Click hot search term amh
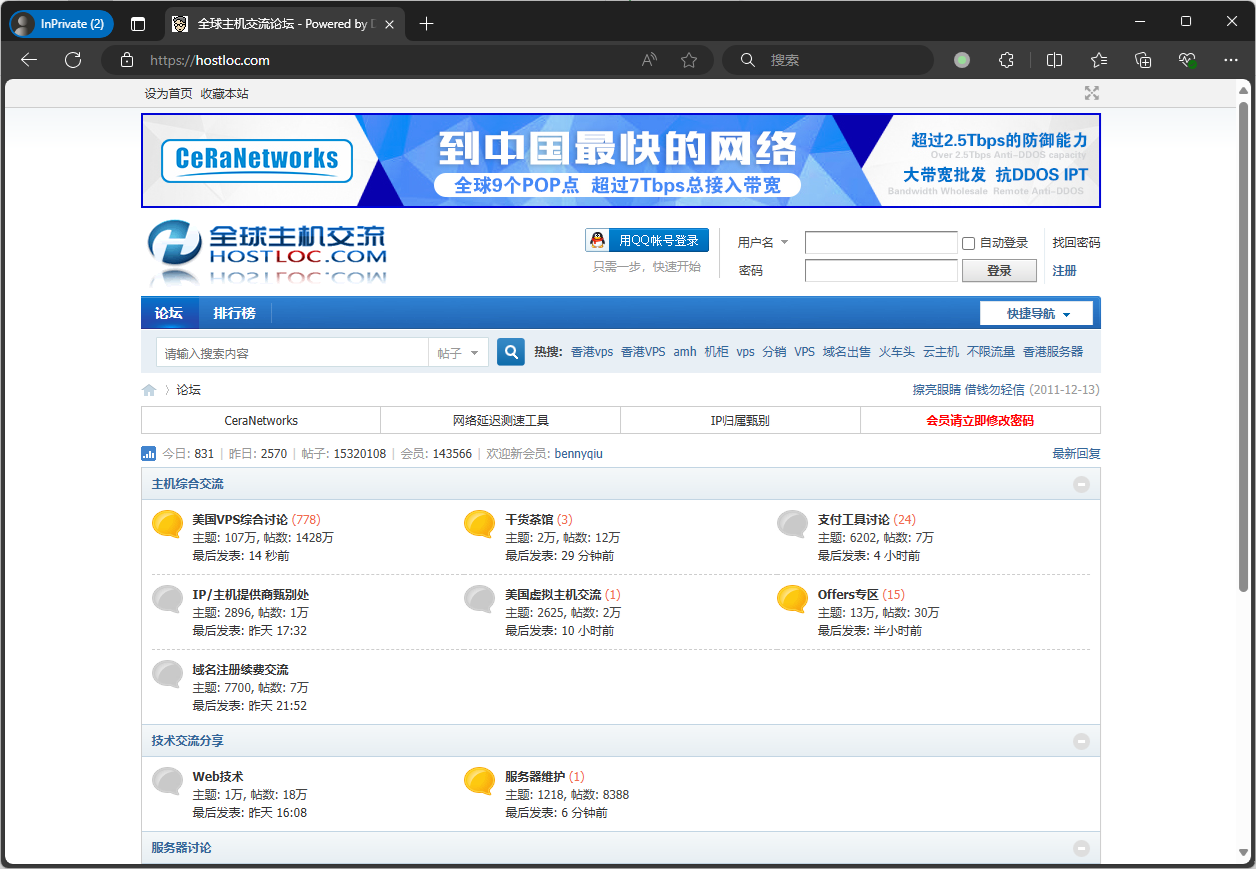This screenshot has height=869, width=1256. (685, 352)
